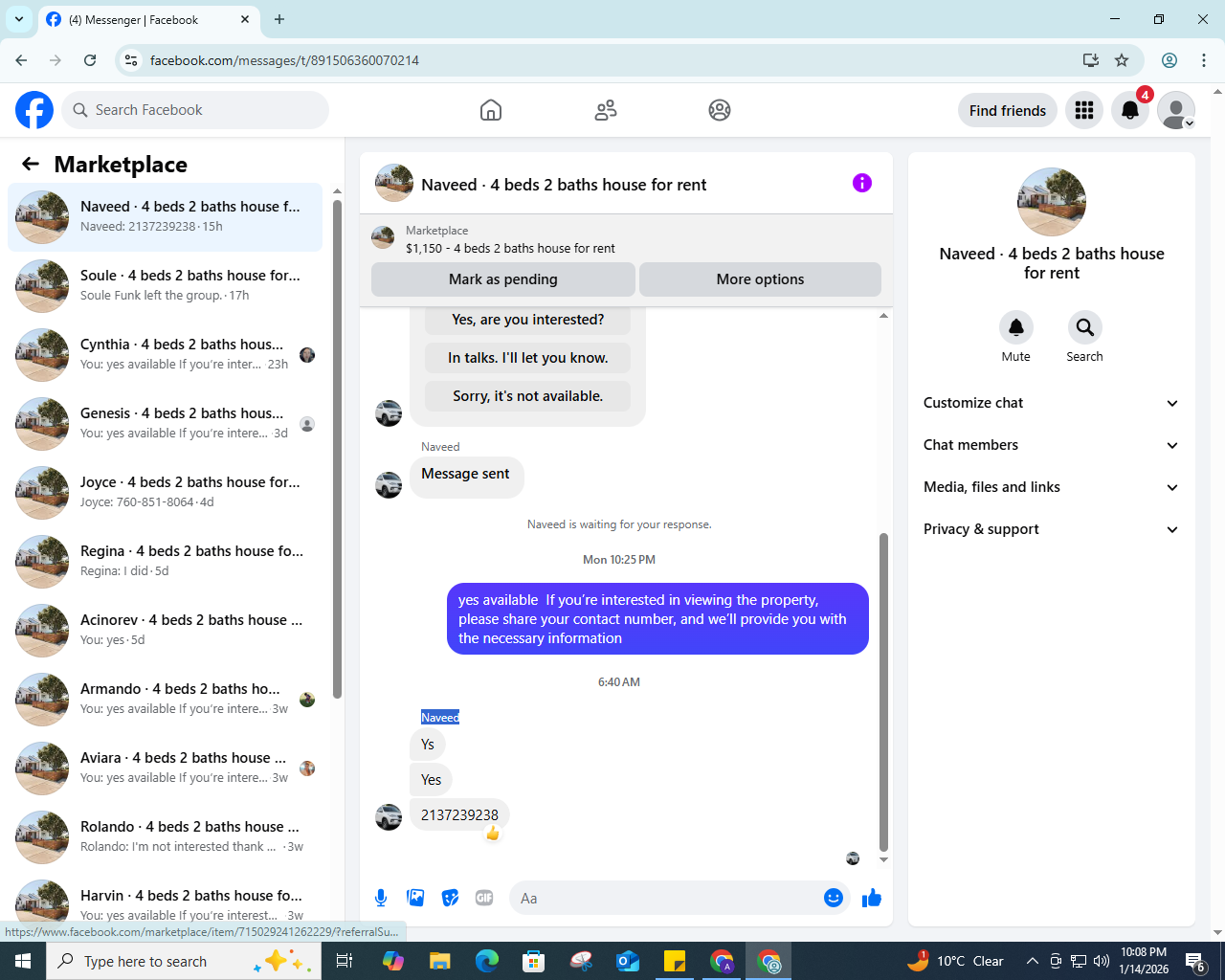Open the Friends icon in top navigation

[606, 110]
